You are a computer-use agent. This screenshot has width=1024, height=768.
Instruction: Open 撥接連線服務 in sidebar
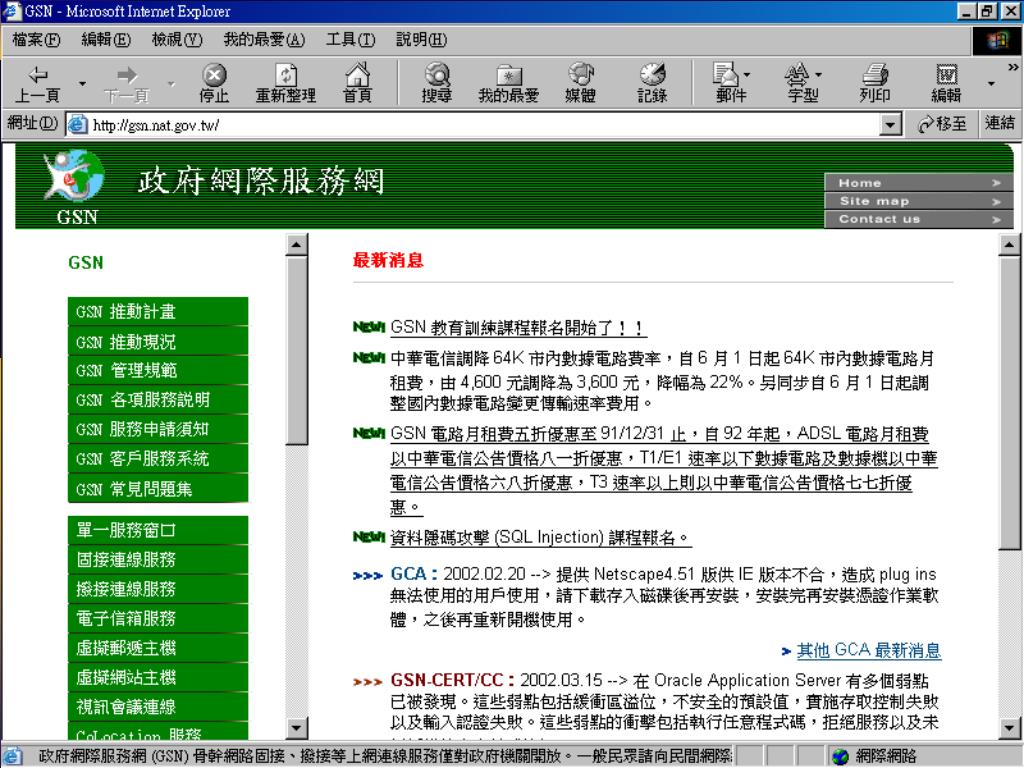point(158,589)
